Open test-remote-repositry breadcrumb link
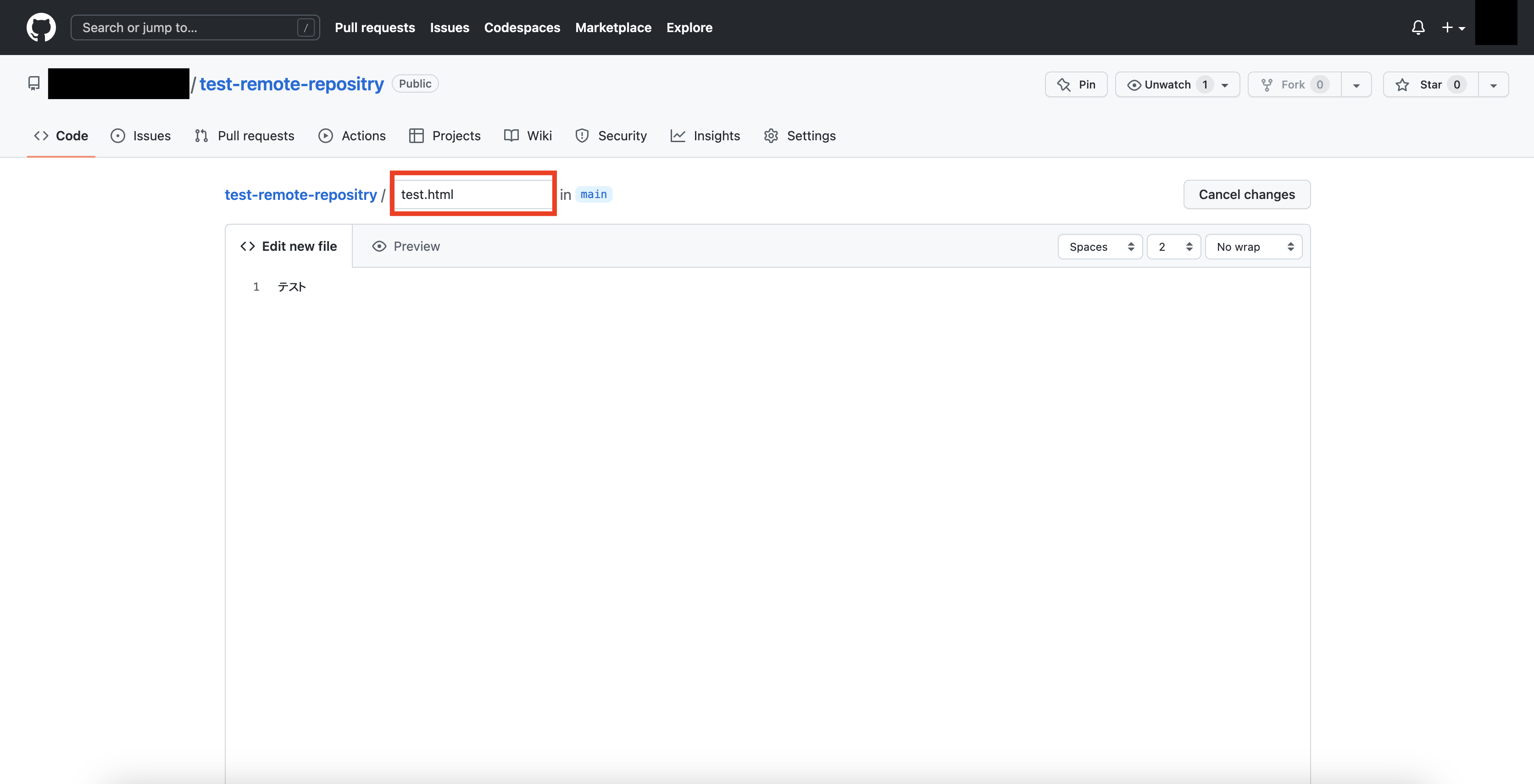 tap(301, 195)
